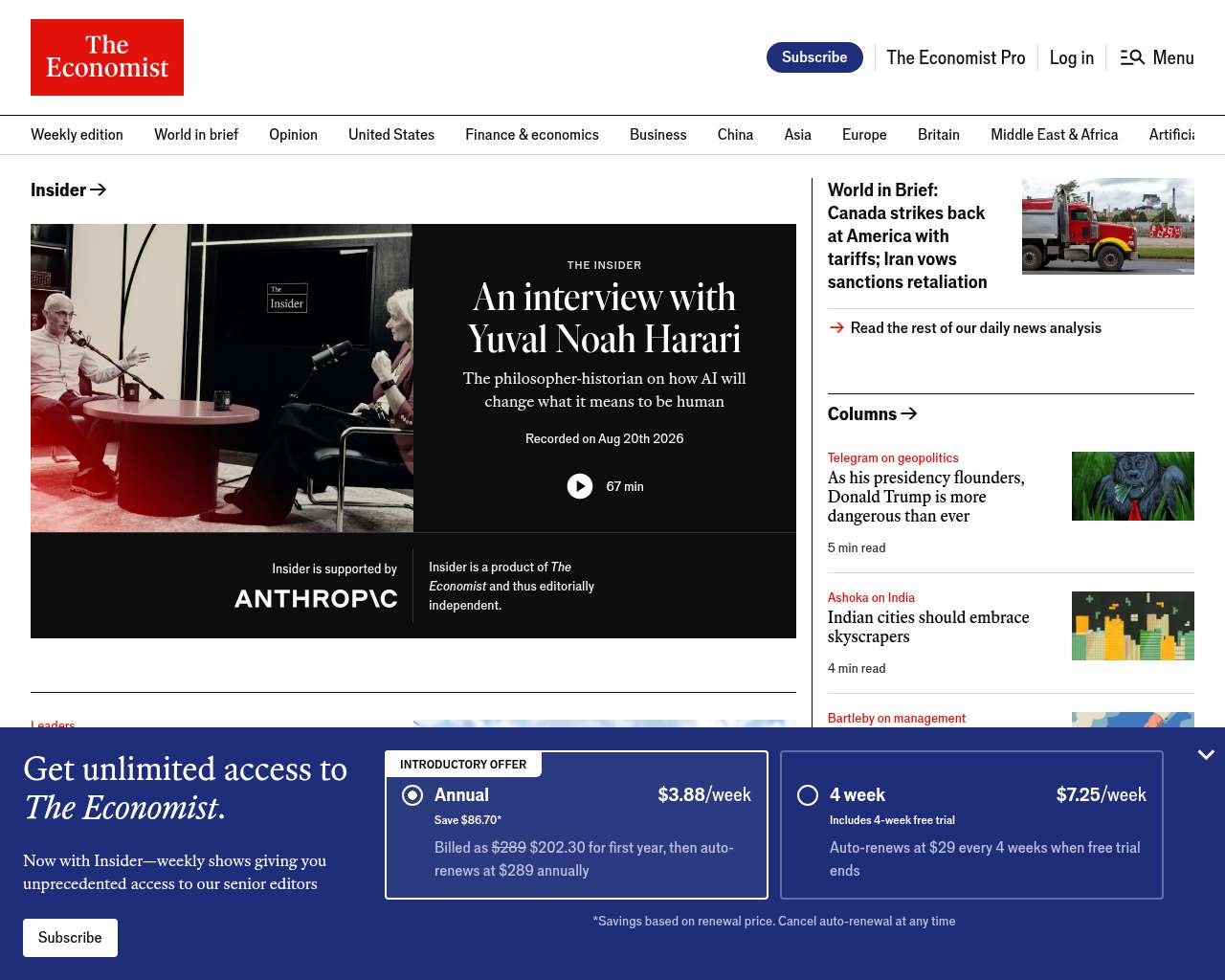Click the 5 min read label
Image resolution: width=1225 pixels, height=980 pixels.
click(x=857, y=548)
